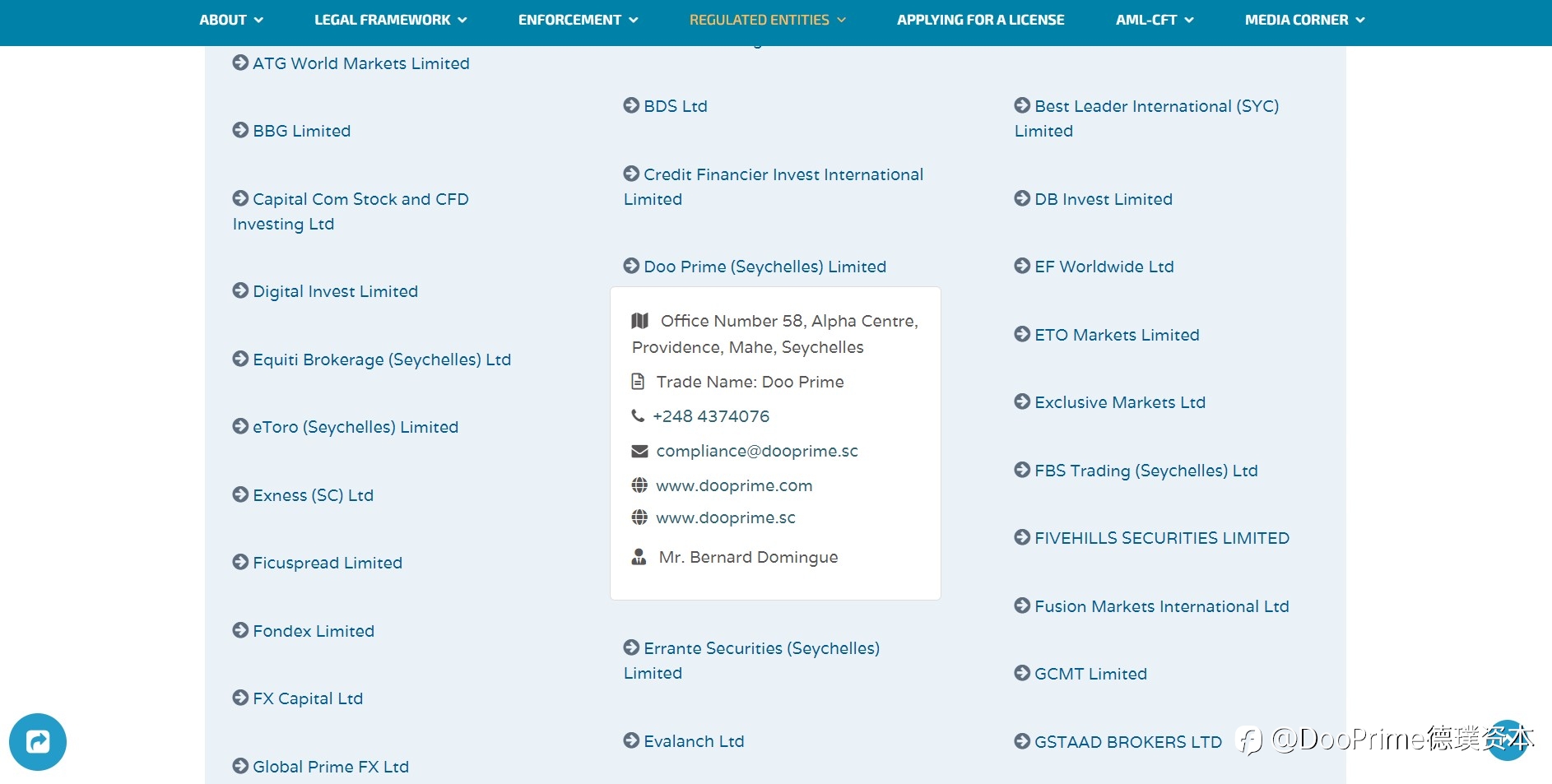Expand the LEGAL FRAMEWORK menu
This screenshot has height=784, width=1552.
pos(391,20)
